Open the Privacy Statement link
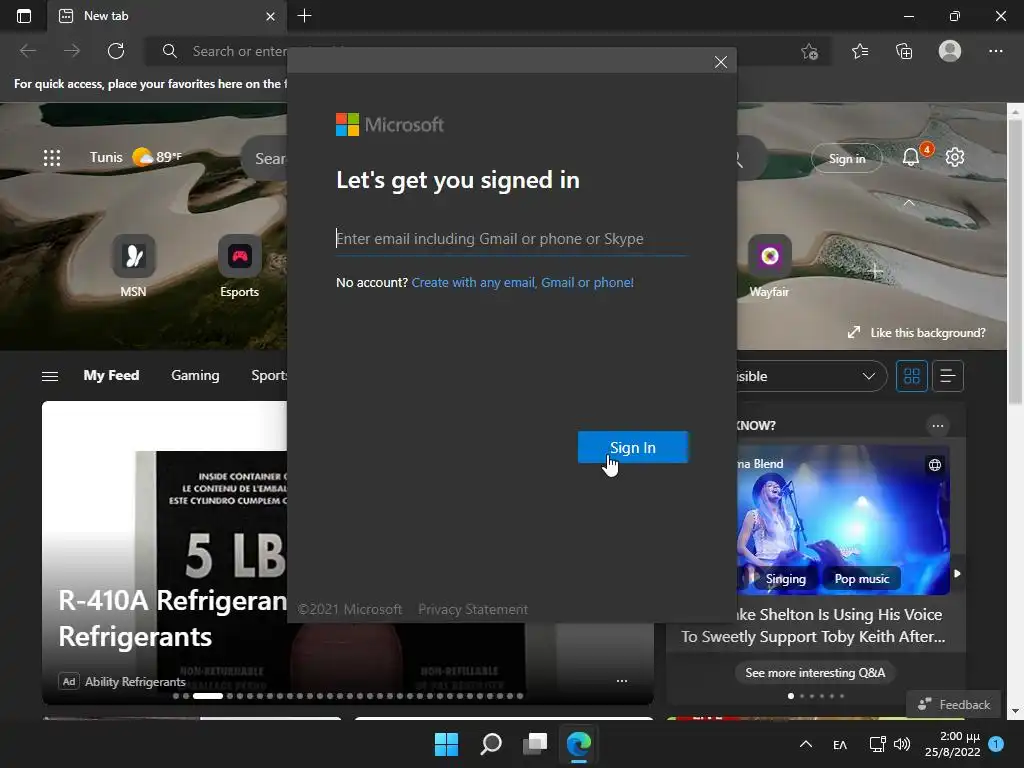Screen dimensions: 1024x768 pyautogui.click(x=473, y=609)
